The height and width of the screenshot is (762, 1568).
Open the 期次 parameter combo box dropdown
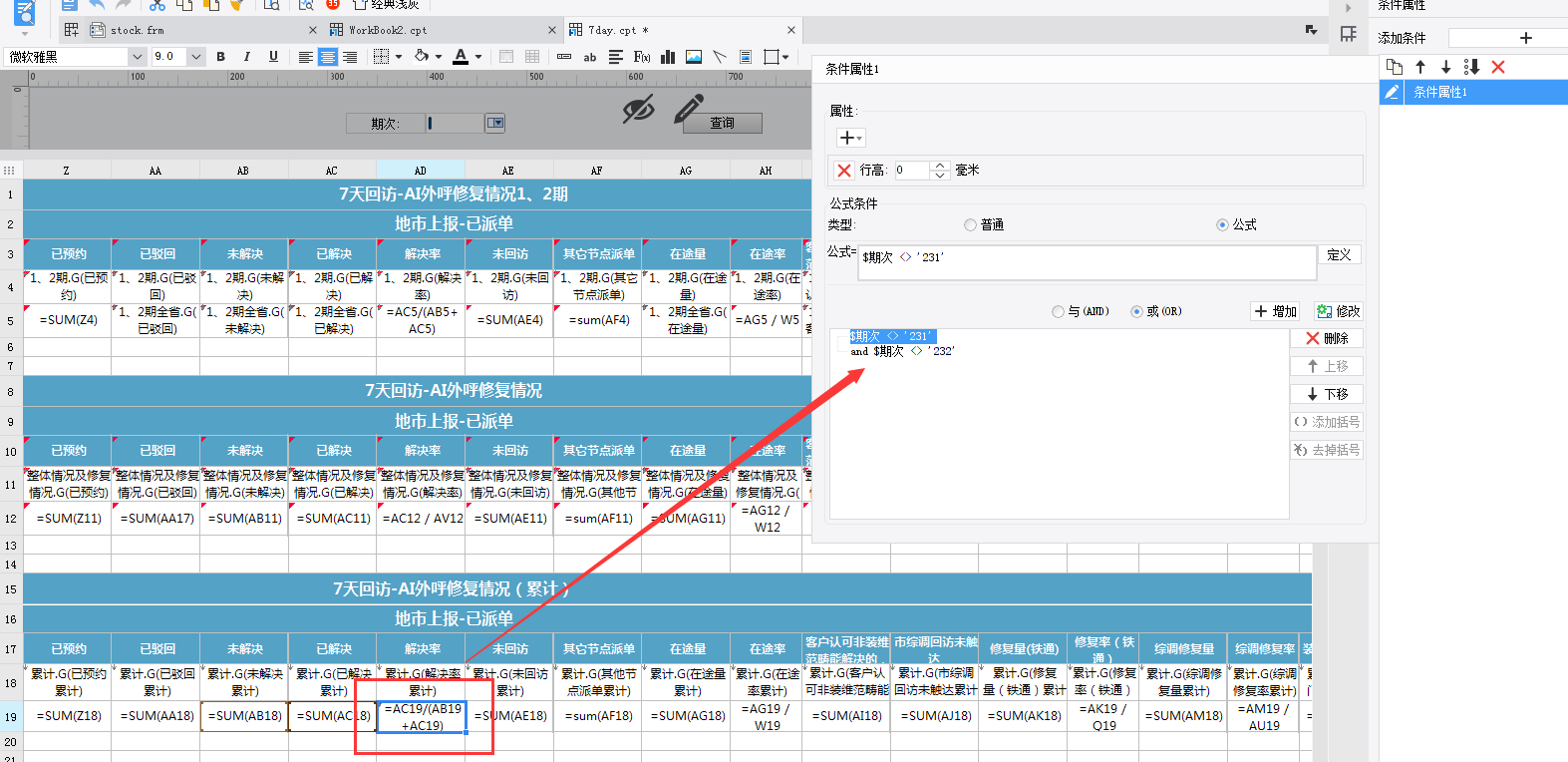(x=495, y=123)
